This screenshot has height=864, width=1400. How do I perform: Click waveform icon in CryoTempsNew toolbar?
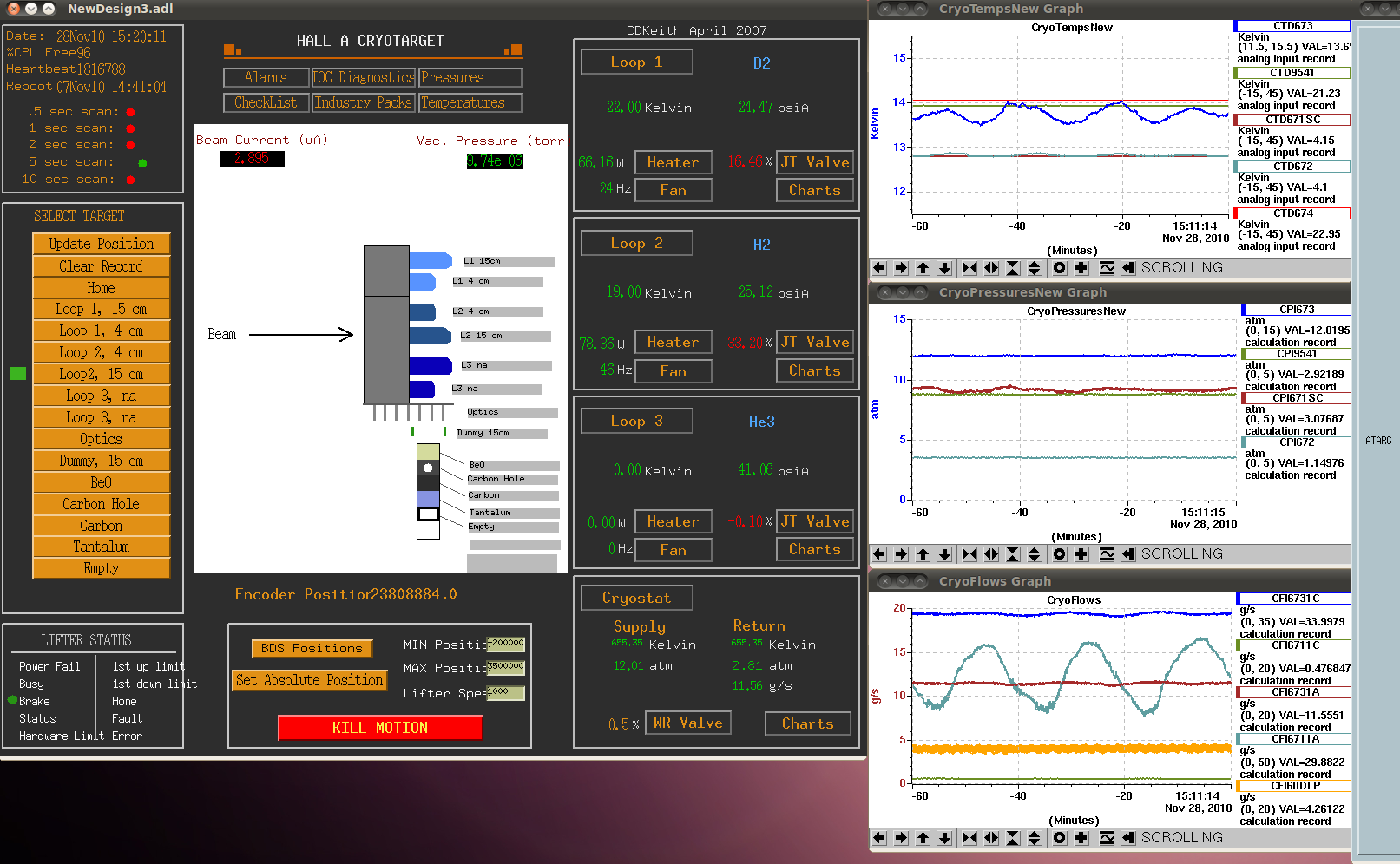click(x=1107, y=268)
